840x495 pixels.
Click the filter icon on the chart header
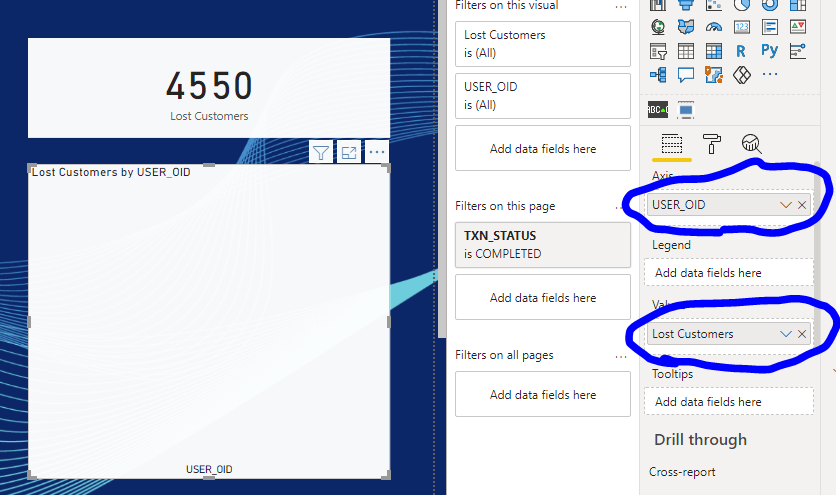click(x=321, y=153)
